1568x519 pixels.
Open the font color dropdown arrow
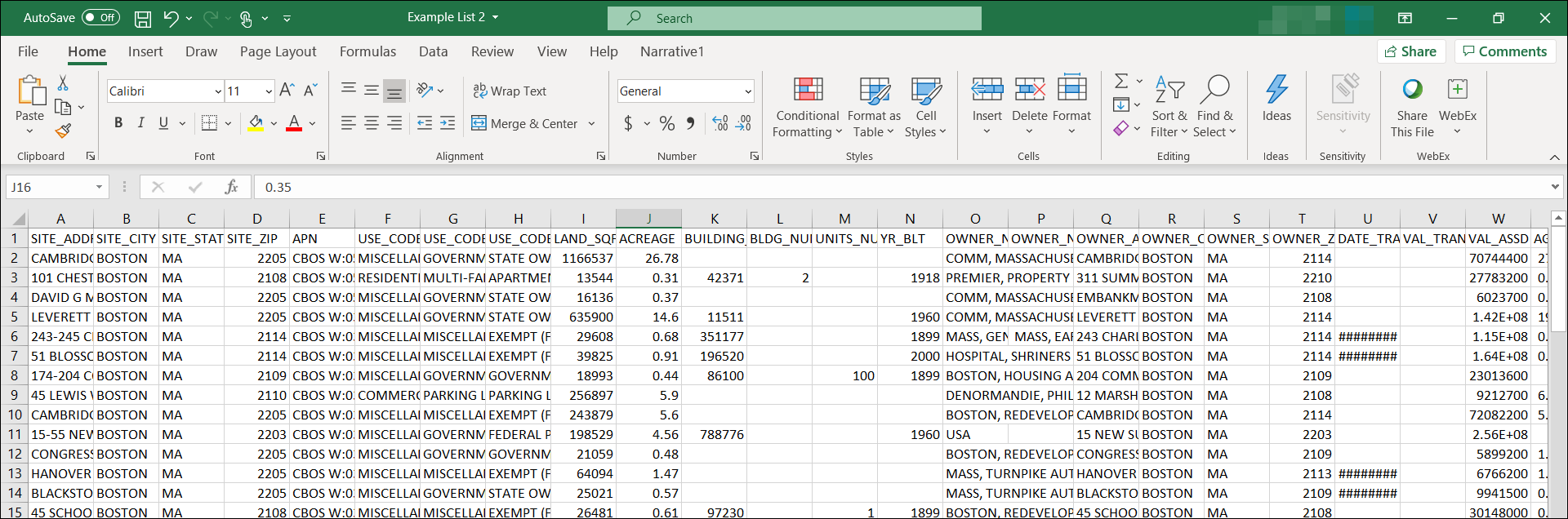[313, 124]
